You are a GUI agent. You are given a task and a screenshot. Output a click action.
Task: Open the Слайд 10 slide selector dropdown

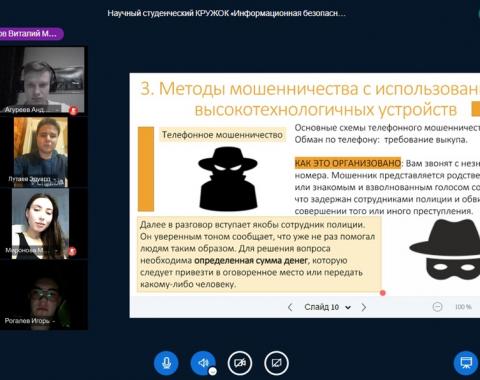(327, 307)
